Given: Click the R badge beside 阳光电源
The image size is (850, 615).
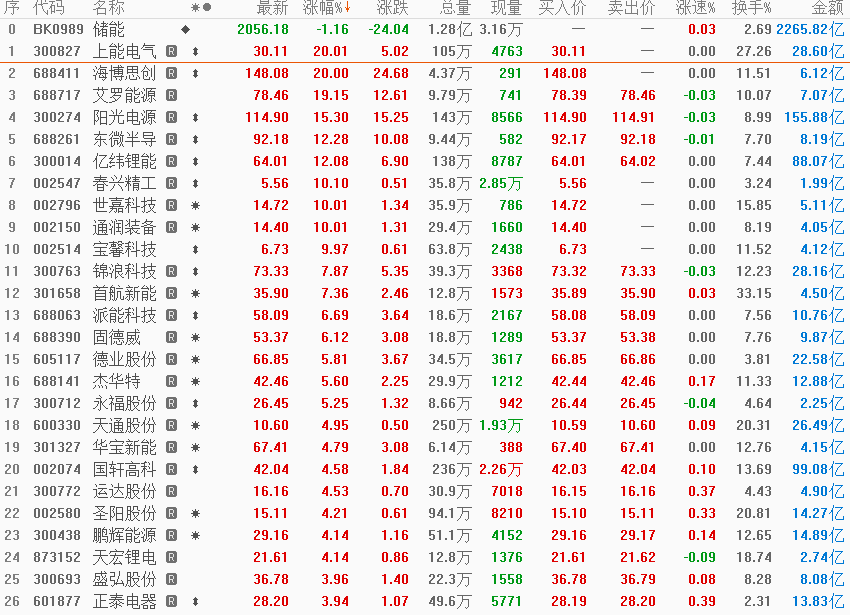Looking at the screenshot, I should [172, 117].
